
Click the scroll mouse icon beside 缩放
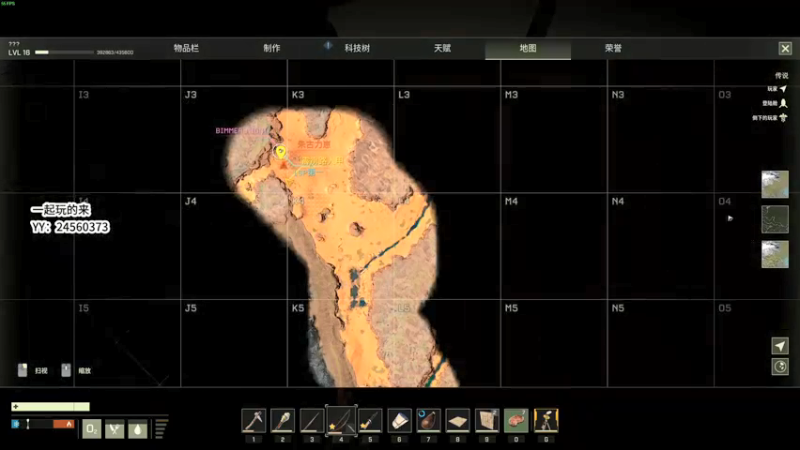click(x=66, y=370)
